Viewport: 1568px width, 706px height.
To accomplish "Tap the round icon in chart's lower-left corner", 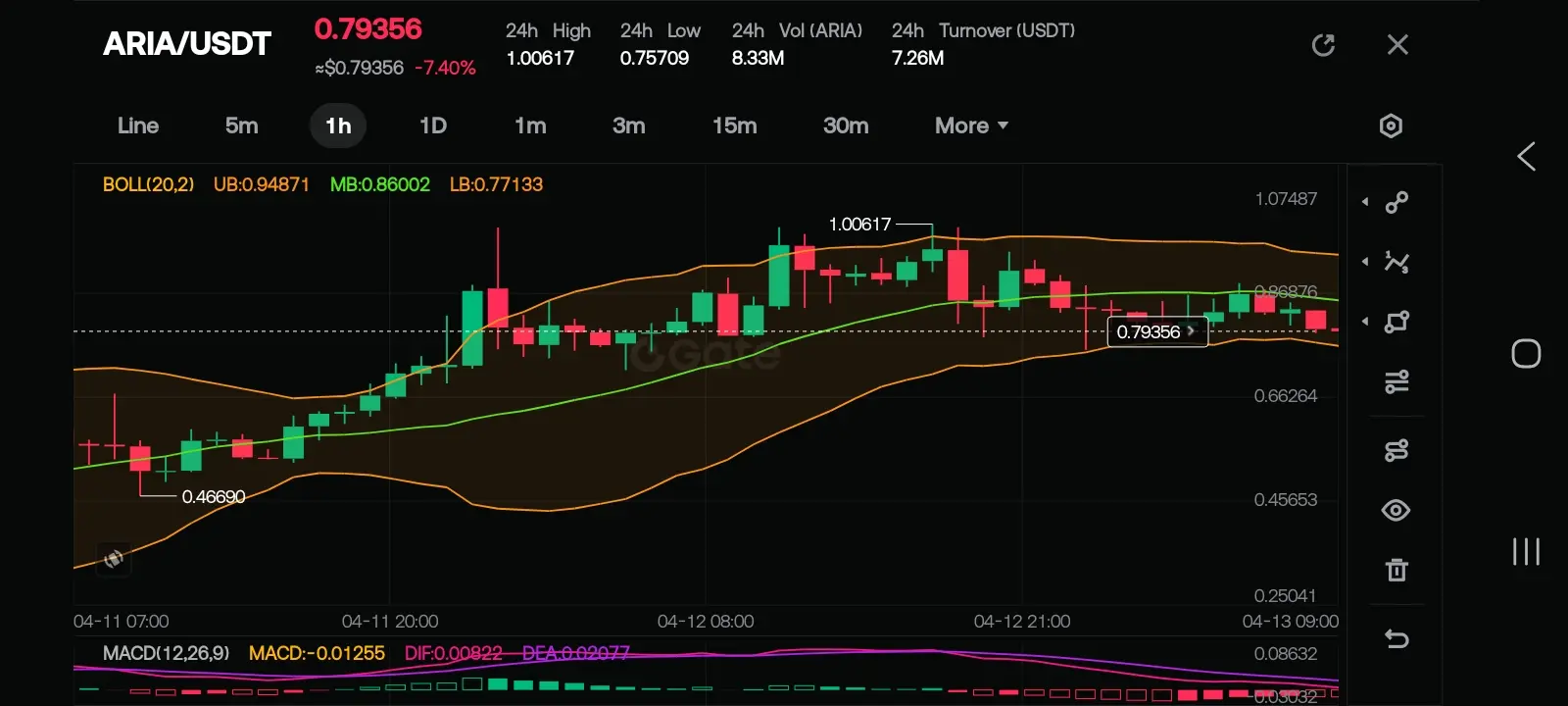I will [114, 558].
